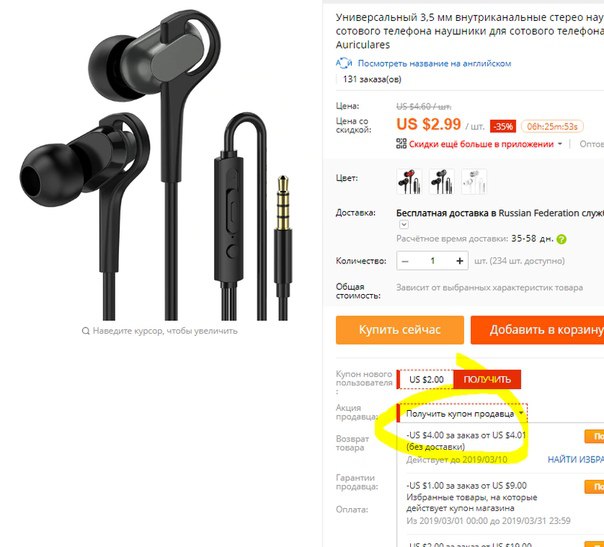Click the 'НАЙТИ ИЗБРА' link text

[x=575, y=459]
